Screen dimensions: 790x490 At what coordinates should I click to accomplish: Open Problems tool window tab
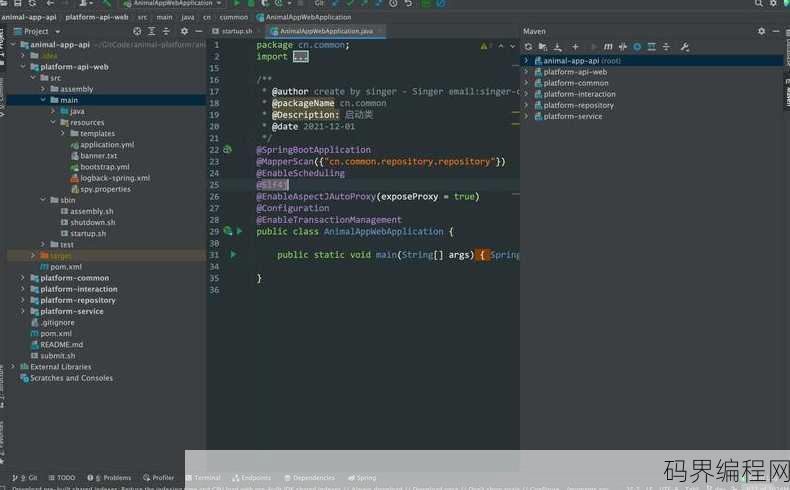pyautogui.click(x=109, y=477)
